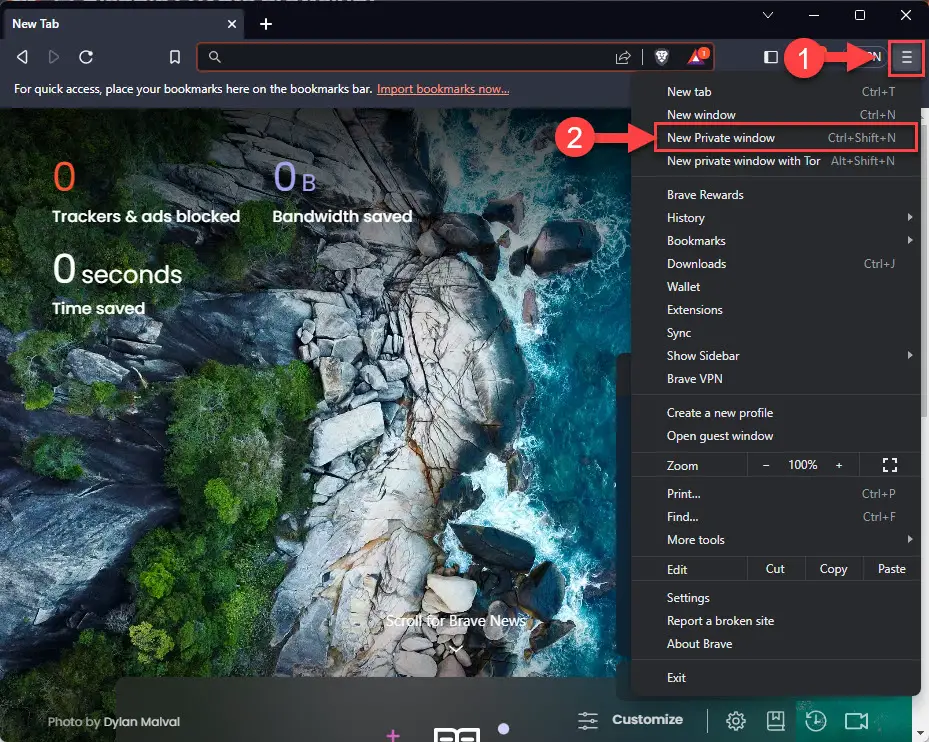Open history clock icon at bottom right

(815, 720)
